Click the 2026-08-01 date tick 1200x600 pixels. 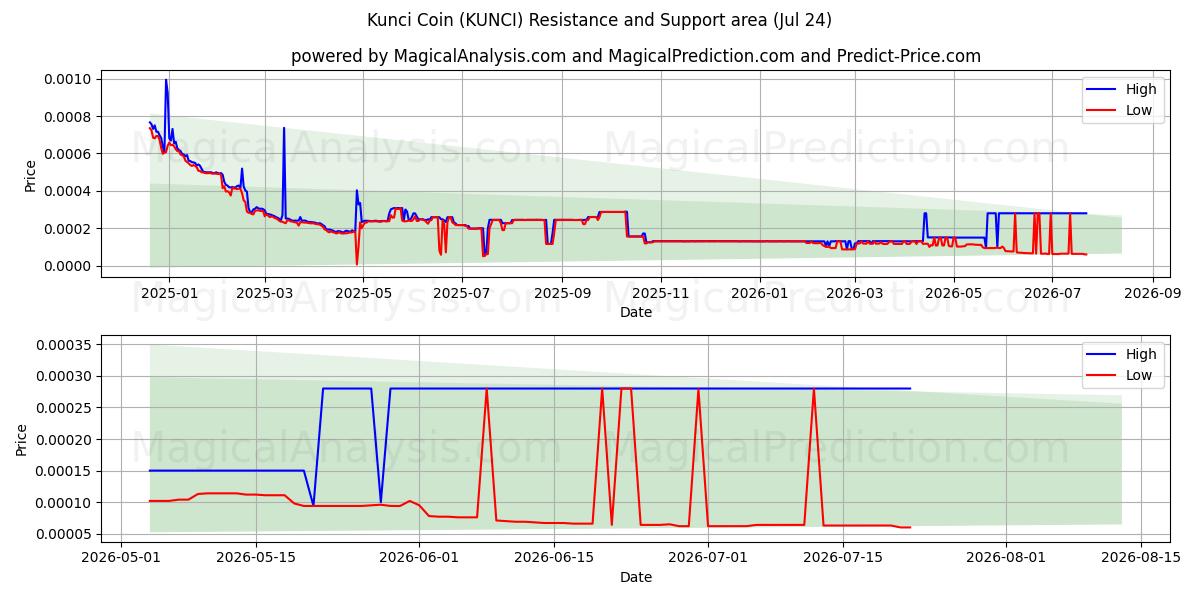pos(1007,557)
